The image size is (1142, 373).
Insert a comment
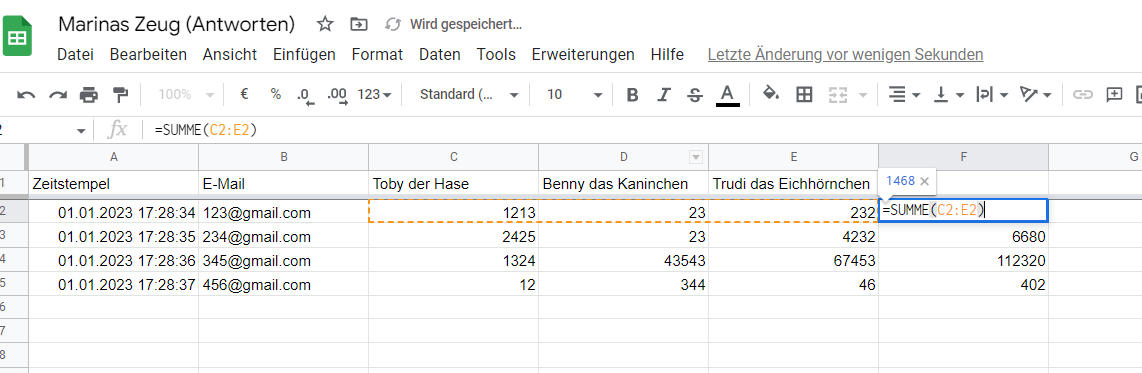tap(1114, 95)
